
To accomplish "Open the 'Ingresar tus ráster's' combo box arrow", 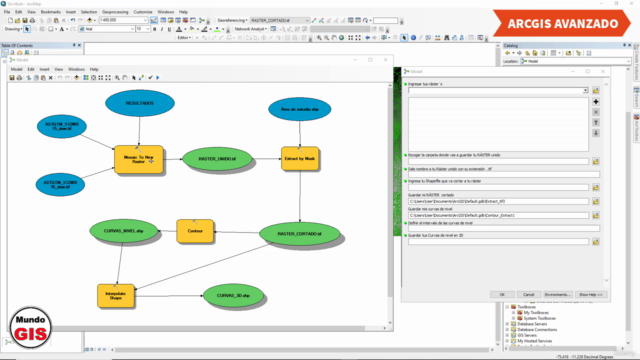I will coord(585,90).
